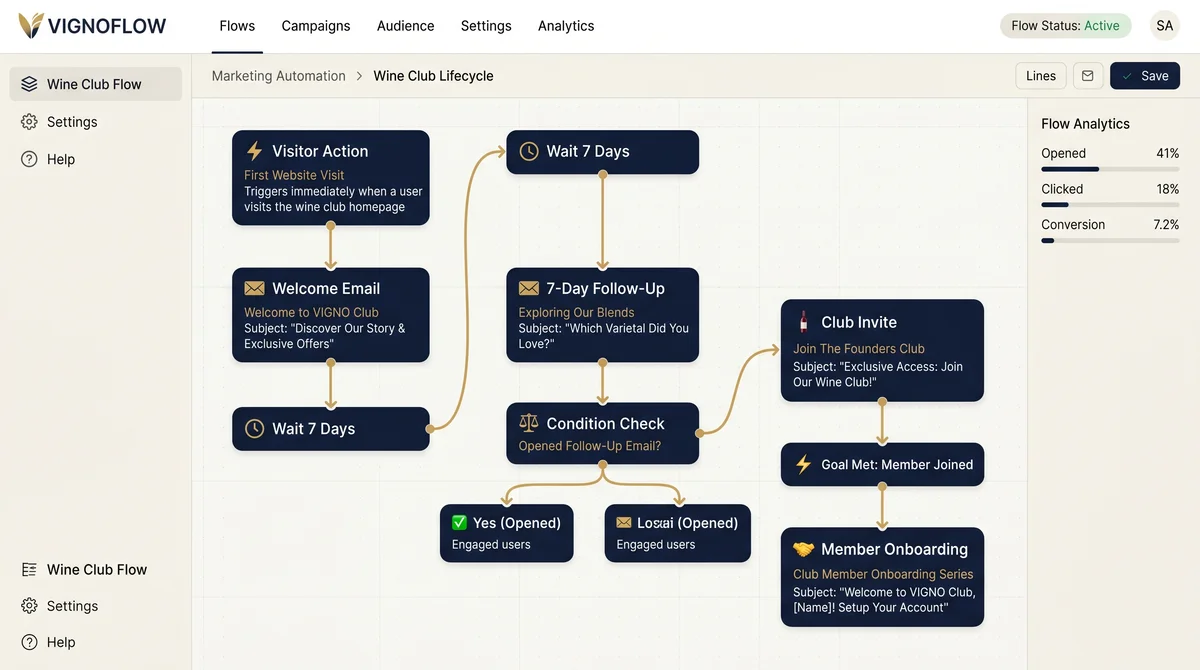View the Analytics tab
This screenshot has width=1200, height=670.
(566, 26)
